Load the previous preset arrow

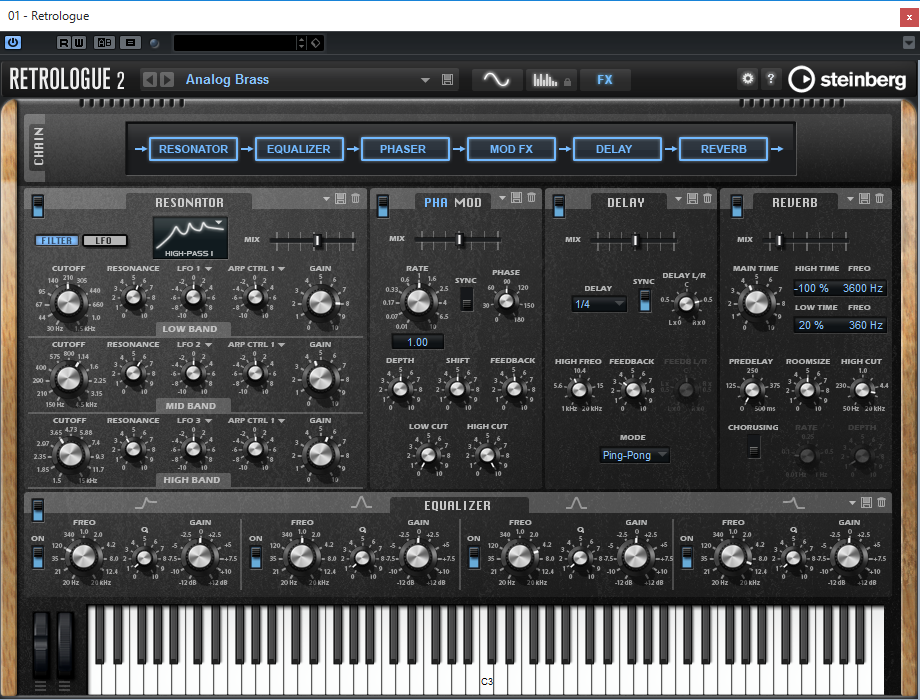(x=150, y=80)
